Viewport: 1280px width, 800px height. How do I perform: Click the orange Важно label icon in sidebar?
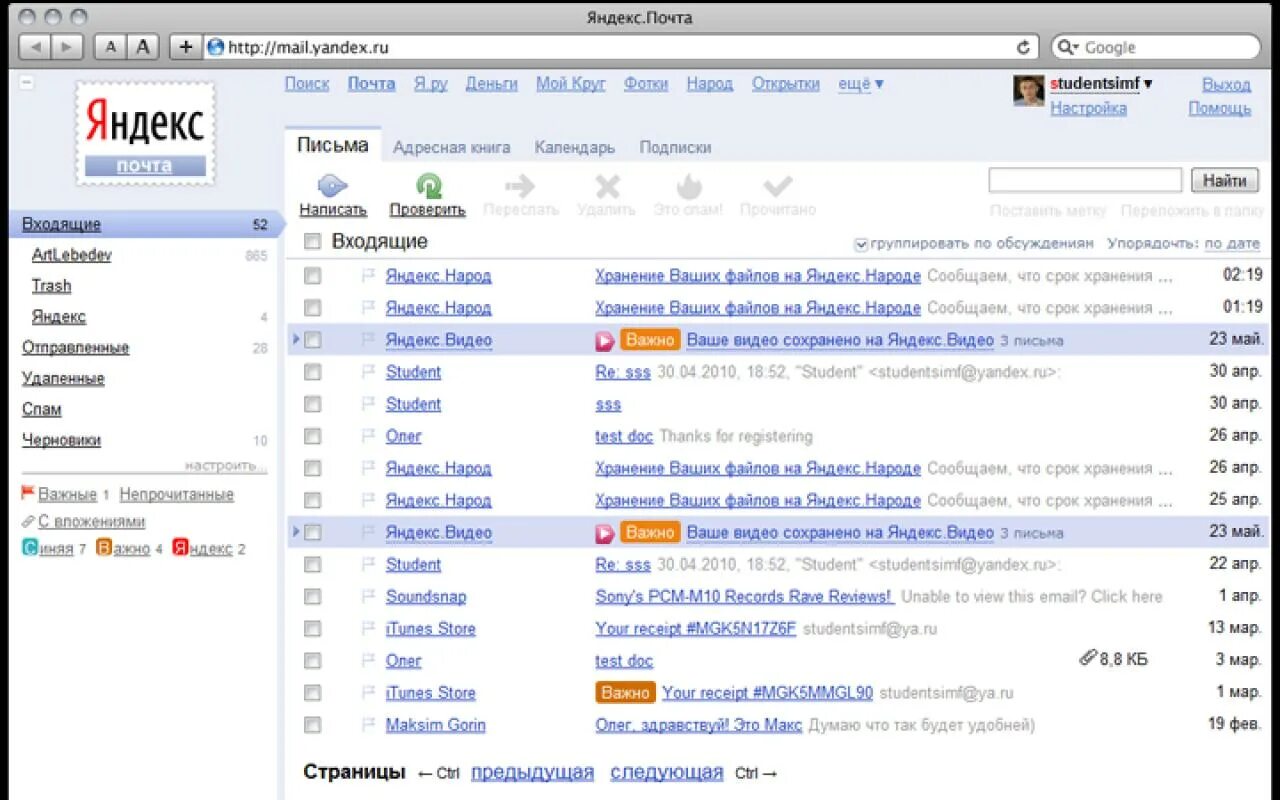pyautogui.click(x=103, y=547)
